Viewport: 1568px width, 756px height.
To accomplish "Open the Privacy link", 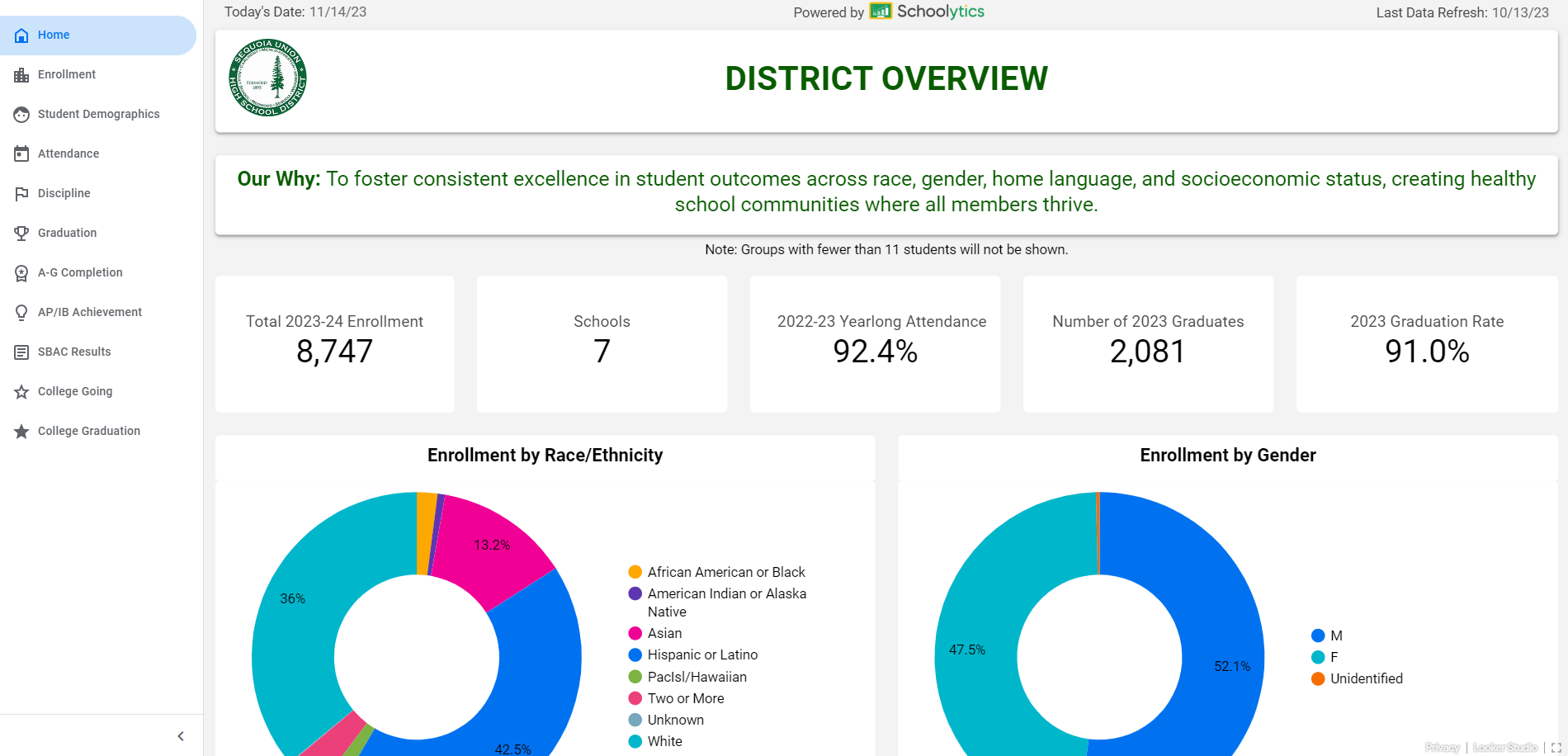I will 1443,748.
